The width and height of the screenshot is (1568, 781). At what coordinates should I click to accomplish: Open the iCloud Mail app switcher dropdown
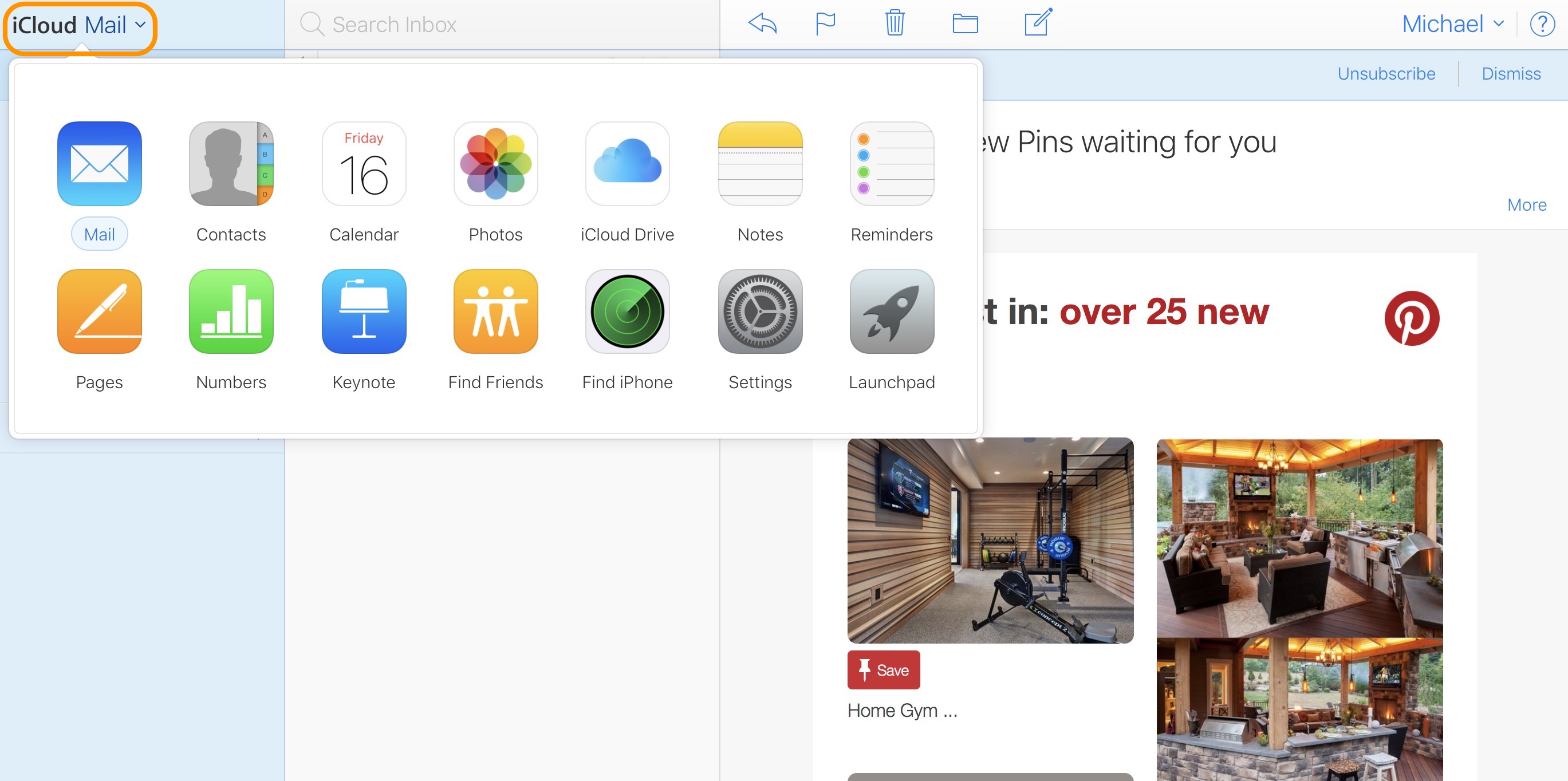click(79, 26)
